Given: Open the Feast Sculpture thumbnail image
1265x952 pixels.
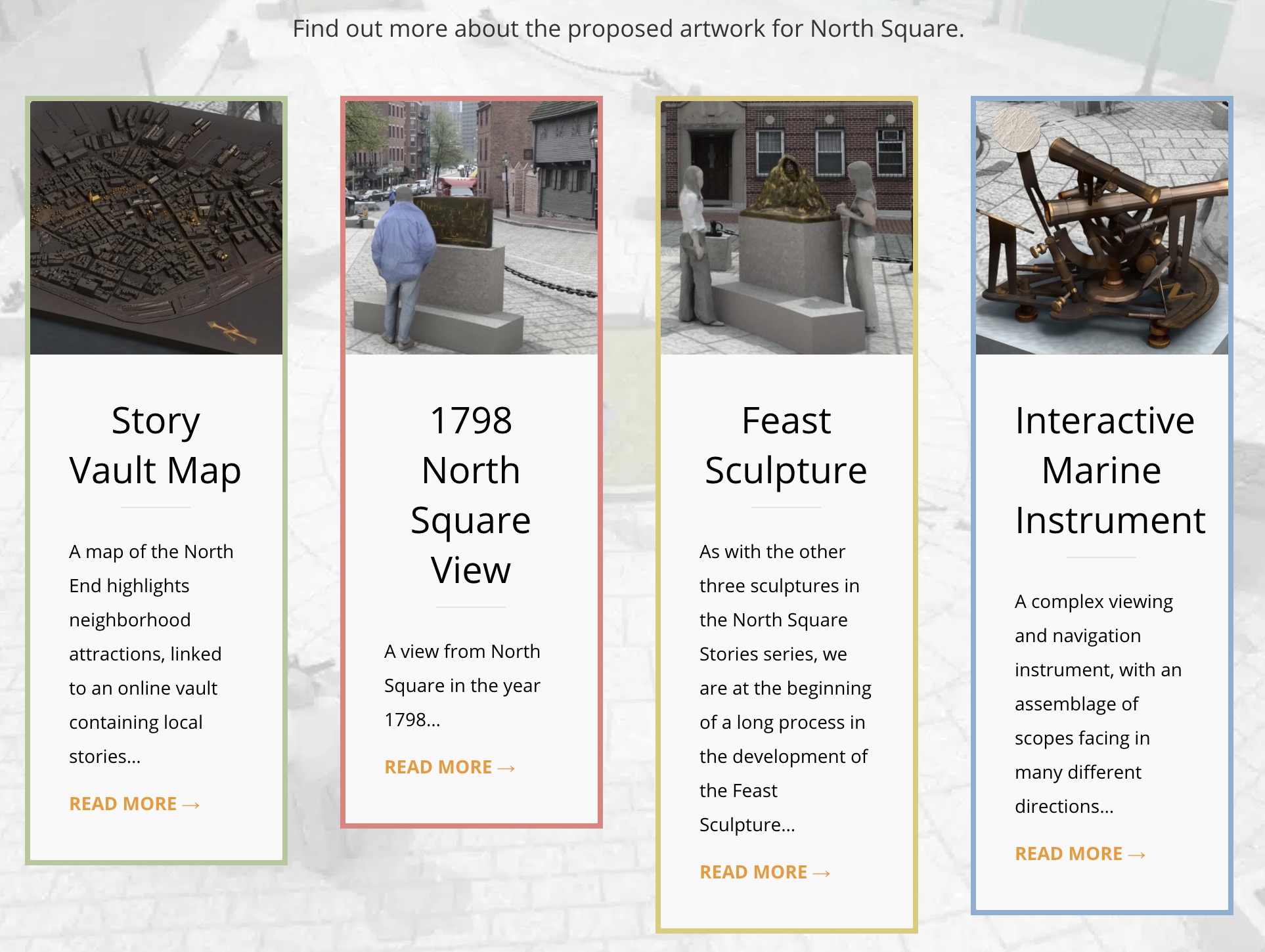Looking at the screenshot, I should pos(787,228).
